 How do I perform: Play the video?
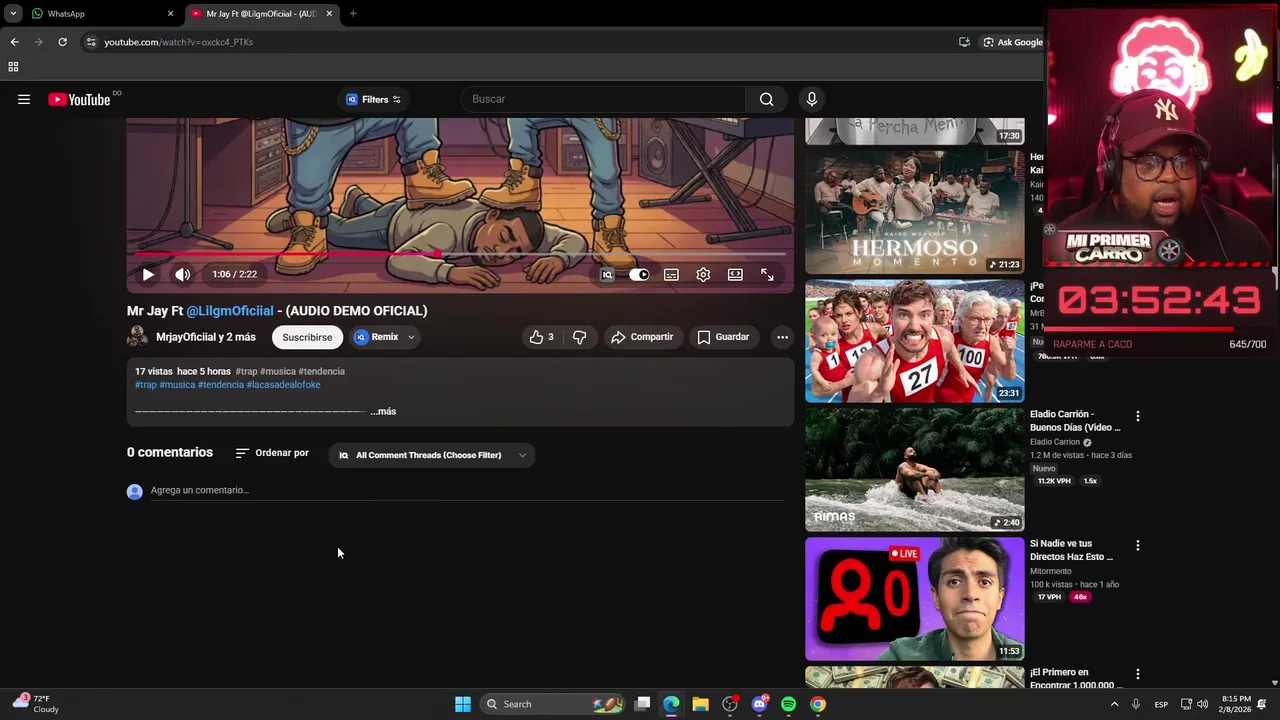148,274
